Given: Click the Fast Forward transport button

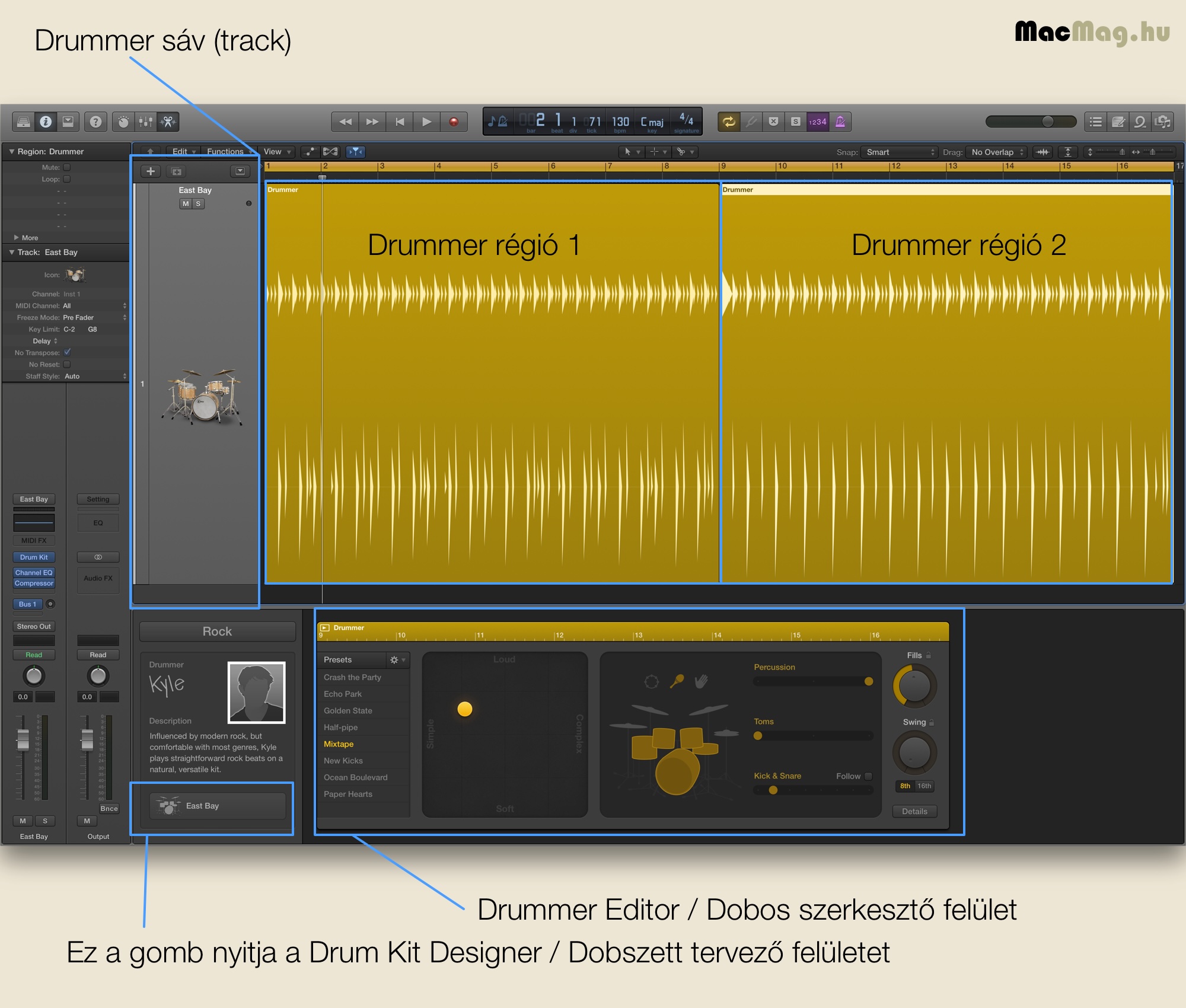Looking at the screenshot, I should tap(372, 122).
